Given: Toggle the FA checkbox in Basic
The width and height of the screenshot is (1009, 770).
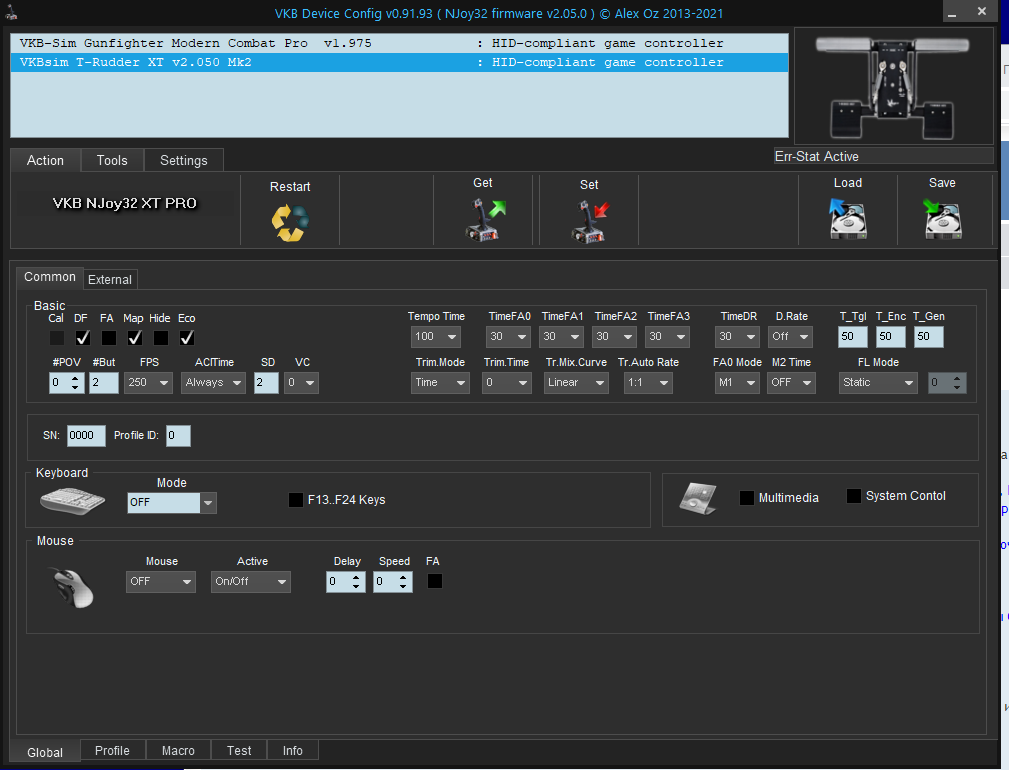Looking at the screenshot, I should [x=109, y=338].
